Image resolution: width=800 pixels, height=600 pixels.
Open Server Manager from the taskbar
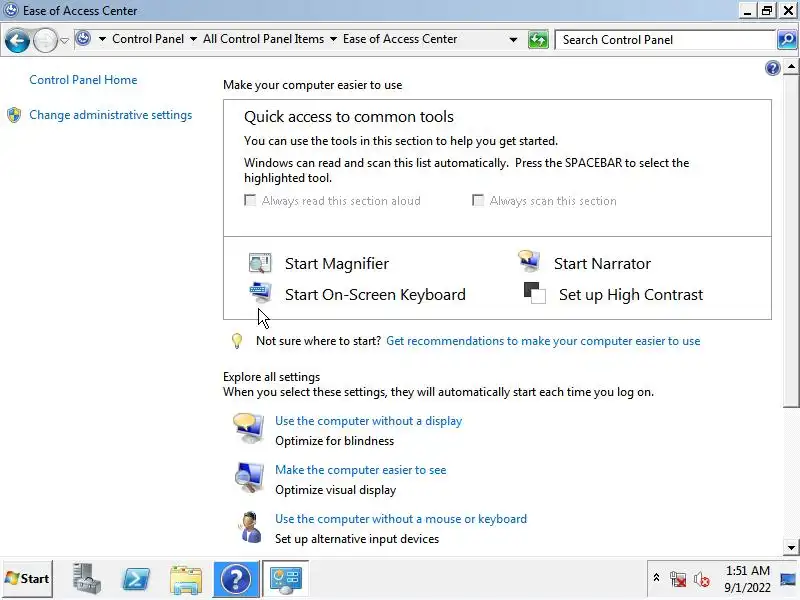click(x=86, y=579)
